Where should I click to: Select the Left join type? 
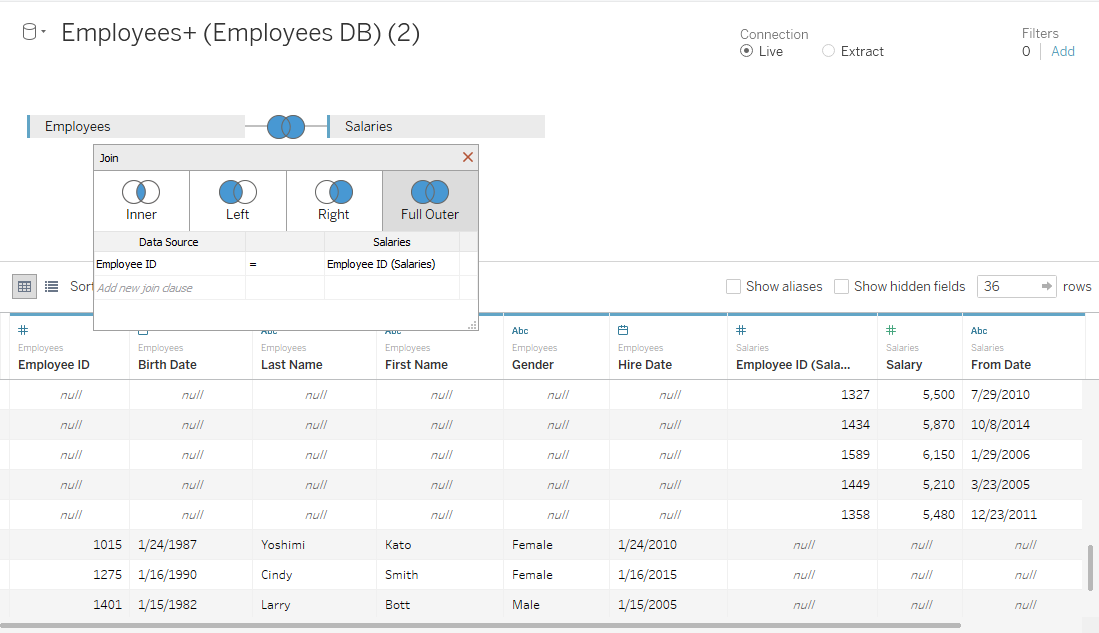point(237,200)
